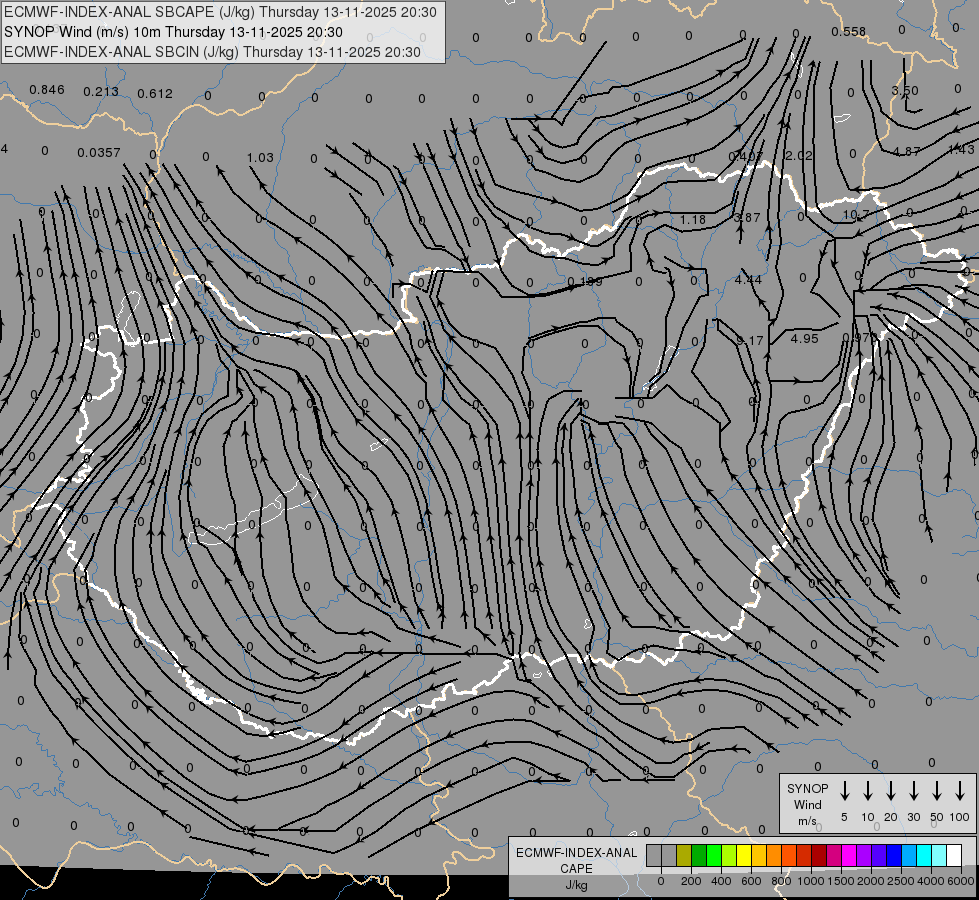Click the 0.612 value on the map
Viewport: 979px width, 900px height.
(x=155, y=94)
